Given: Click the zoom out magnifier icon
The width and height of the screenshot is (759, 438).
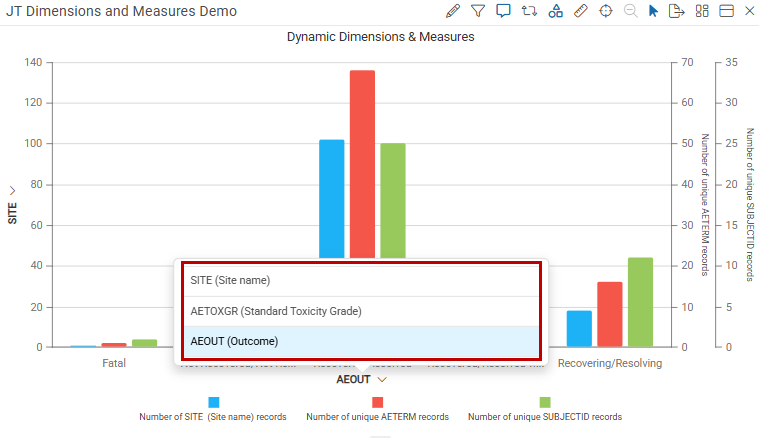Looking at the screenshot, I should [630, 11].
